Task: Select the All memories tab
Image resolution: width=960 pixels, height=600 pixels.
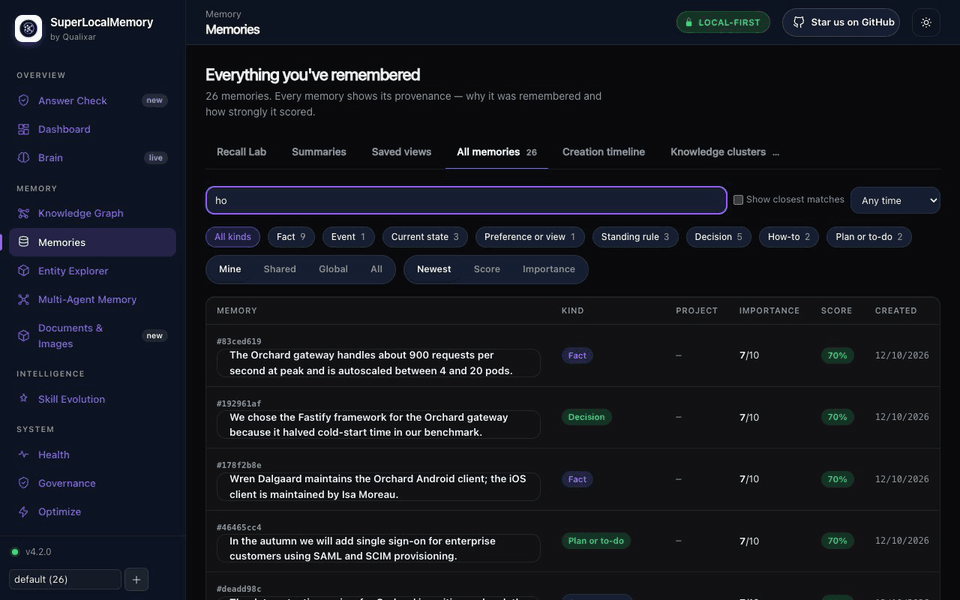Action: [497, 152]
